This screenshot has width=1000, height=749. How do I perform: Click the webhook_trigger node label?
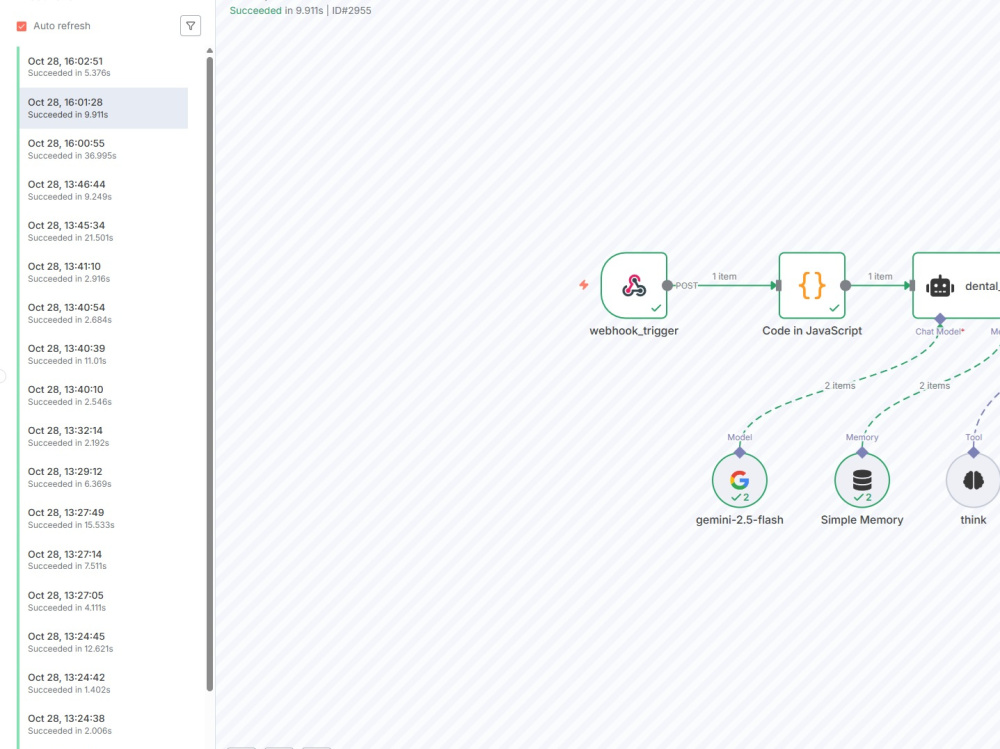pyautogui.click(x=634, y=330)
